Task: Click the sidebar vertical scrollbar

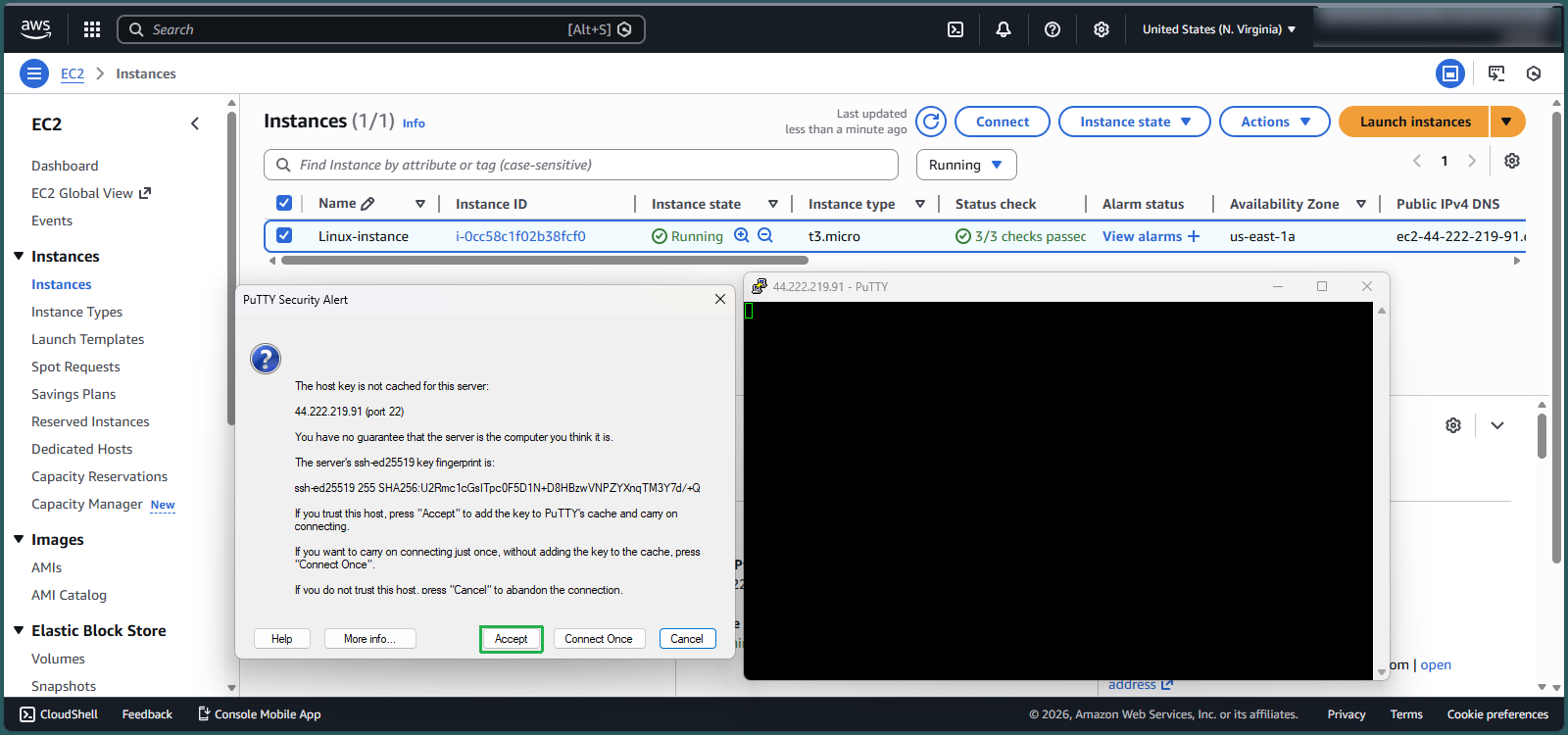Action: point(231,269)
